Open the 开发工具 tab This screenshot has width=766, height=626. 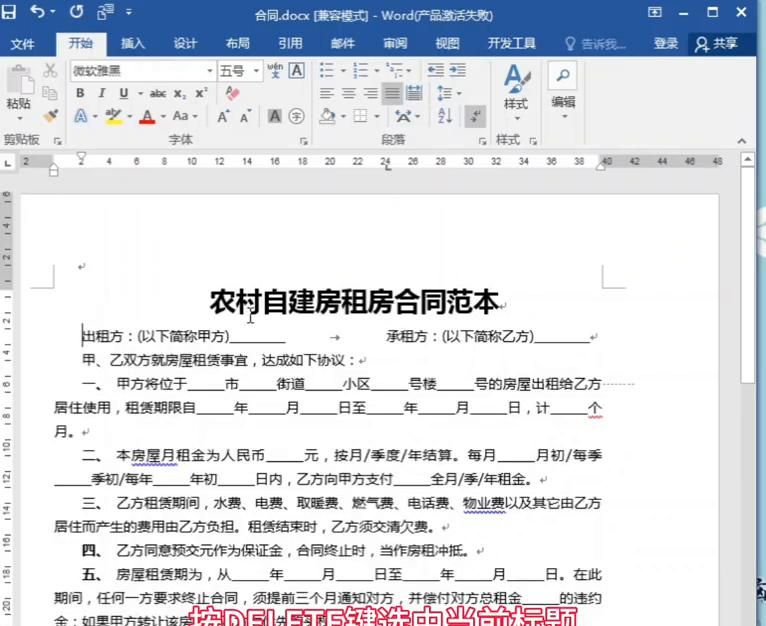pos(511,43)
